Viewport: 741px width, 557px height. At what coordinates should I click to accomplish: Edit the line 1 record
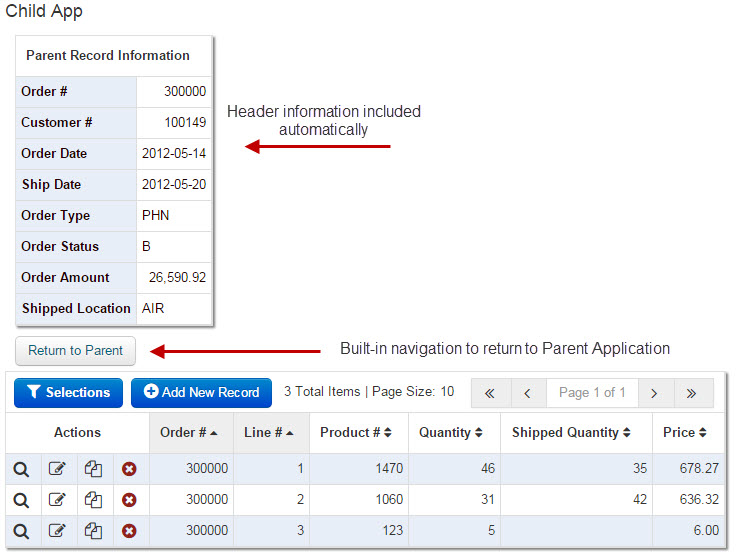pyautogui.click(x=57, y=469)
